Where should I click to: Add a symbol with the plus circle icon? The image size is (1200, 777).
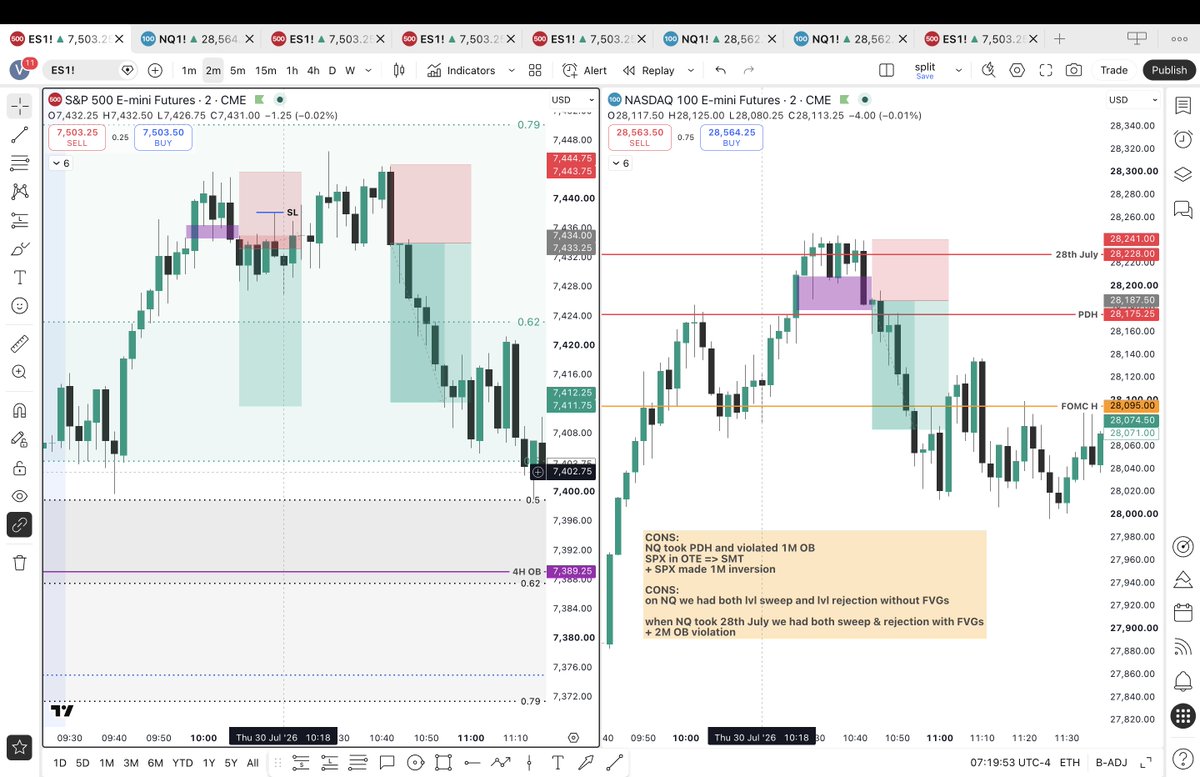coord(155,70)
